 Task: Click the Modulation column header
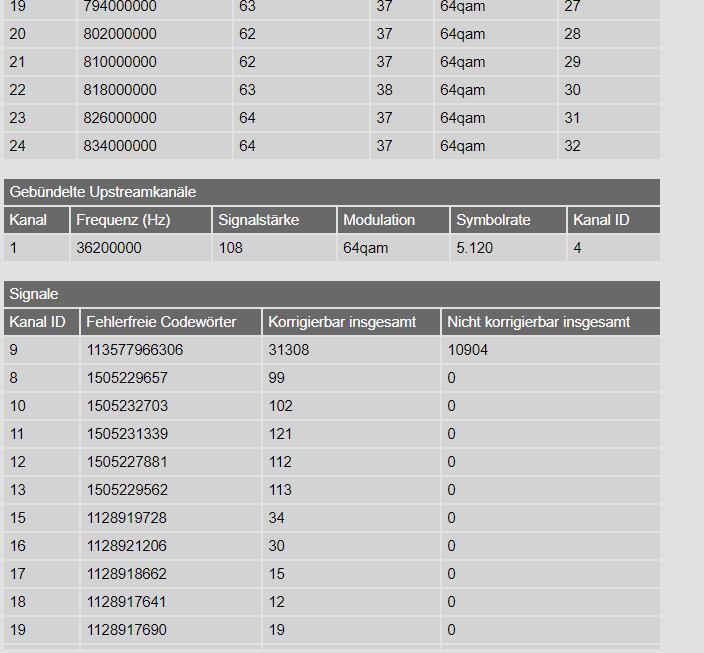(393, 220)
